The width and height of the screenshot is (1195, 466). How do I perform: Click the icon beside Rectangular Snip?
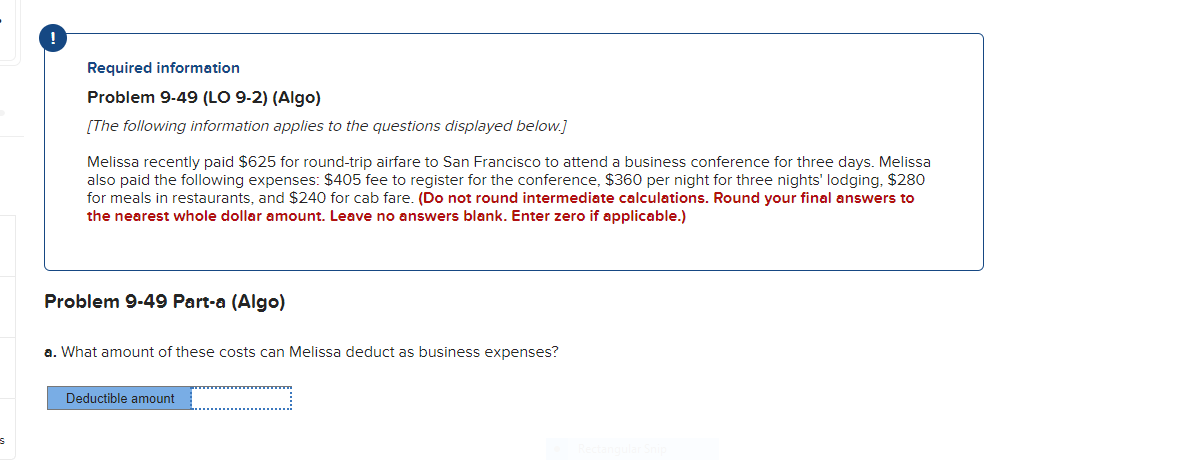(x=559, y=449)
